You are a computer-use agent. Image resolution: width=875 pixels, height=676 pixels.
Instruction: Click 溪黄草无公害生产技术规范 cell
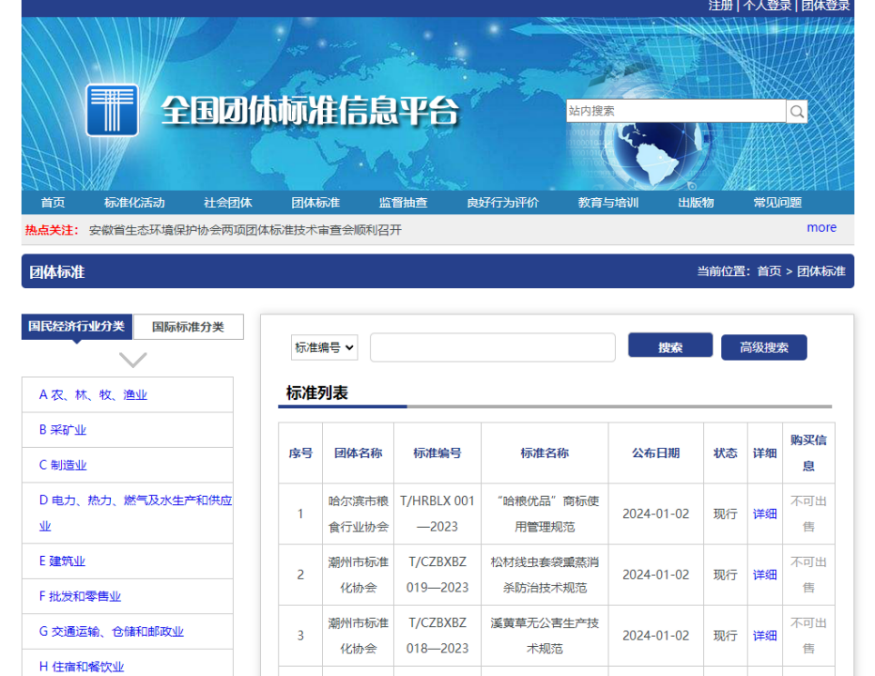pos(545,635)
